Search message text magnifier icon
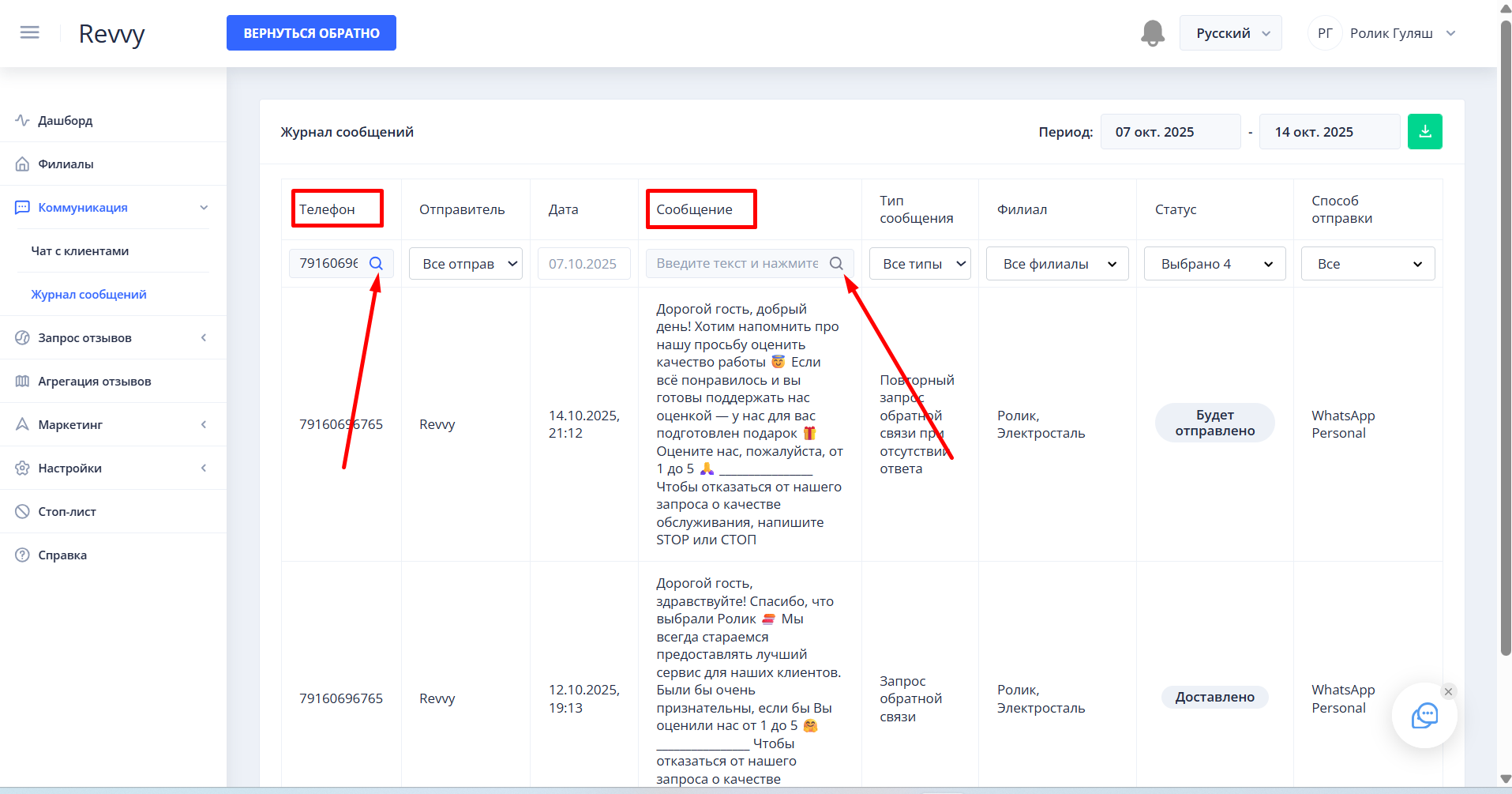The image size is (1512, 794). tap(836, 264)
